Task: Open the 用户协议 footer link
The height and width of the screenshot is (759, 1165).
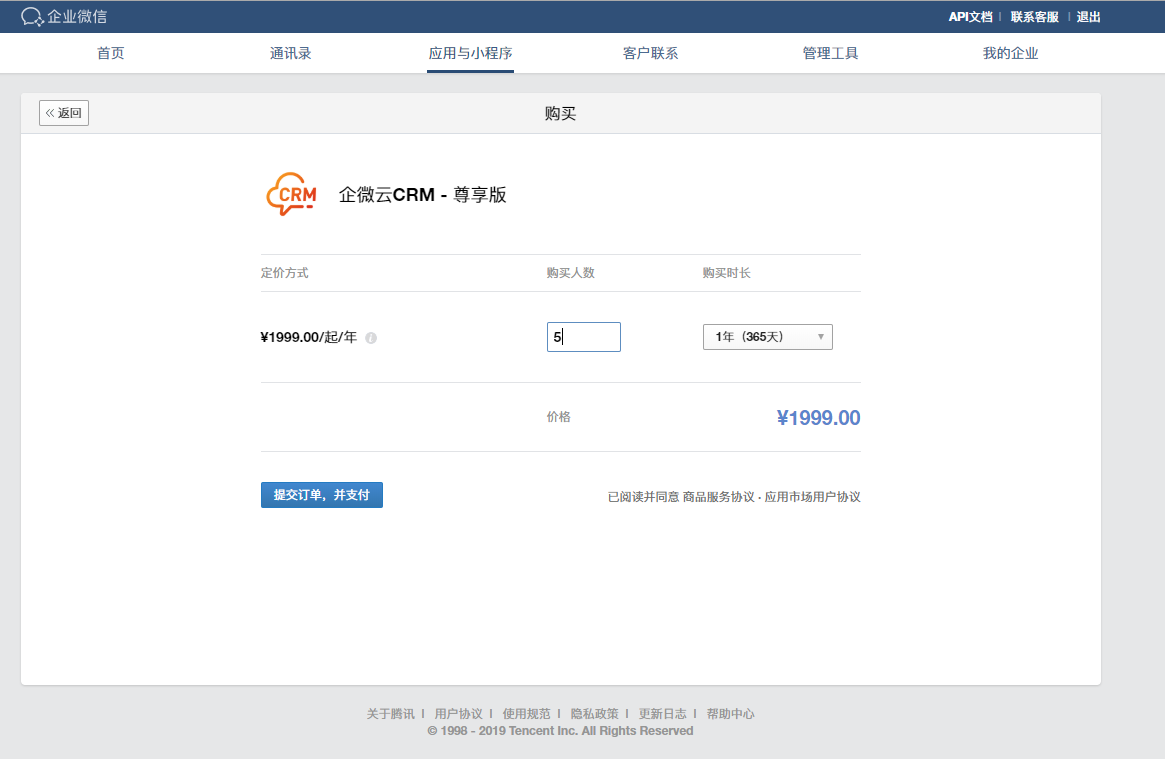Action: 458,714
